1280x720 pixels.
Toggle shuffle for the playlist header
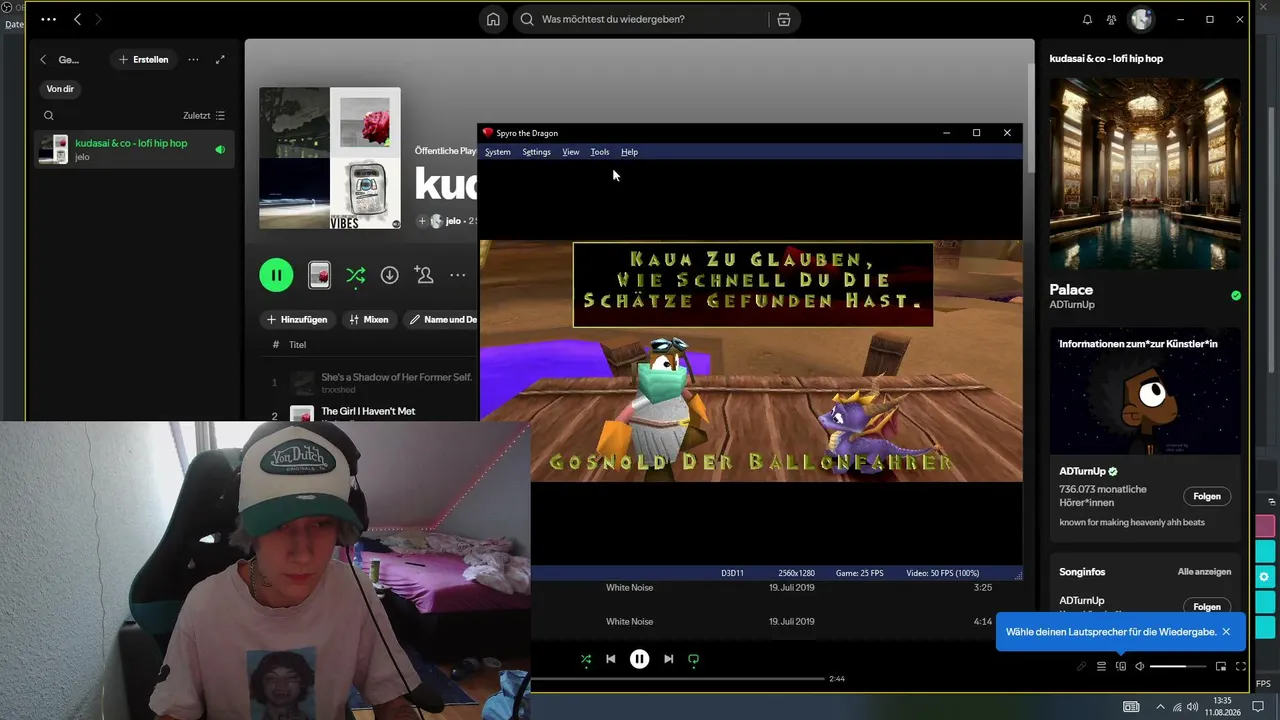tap(355, 275)
